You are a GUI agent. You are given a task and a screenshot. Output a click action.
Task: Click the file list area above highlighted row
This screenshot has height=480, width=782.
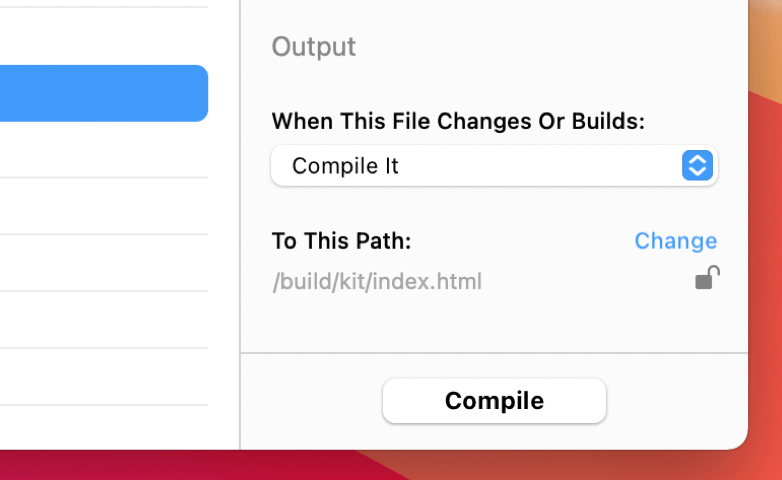[x=104, y=35]
